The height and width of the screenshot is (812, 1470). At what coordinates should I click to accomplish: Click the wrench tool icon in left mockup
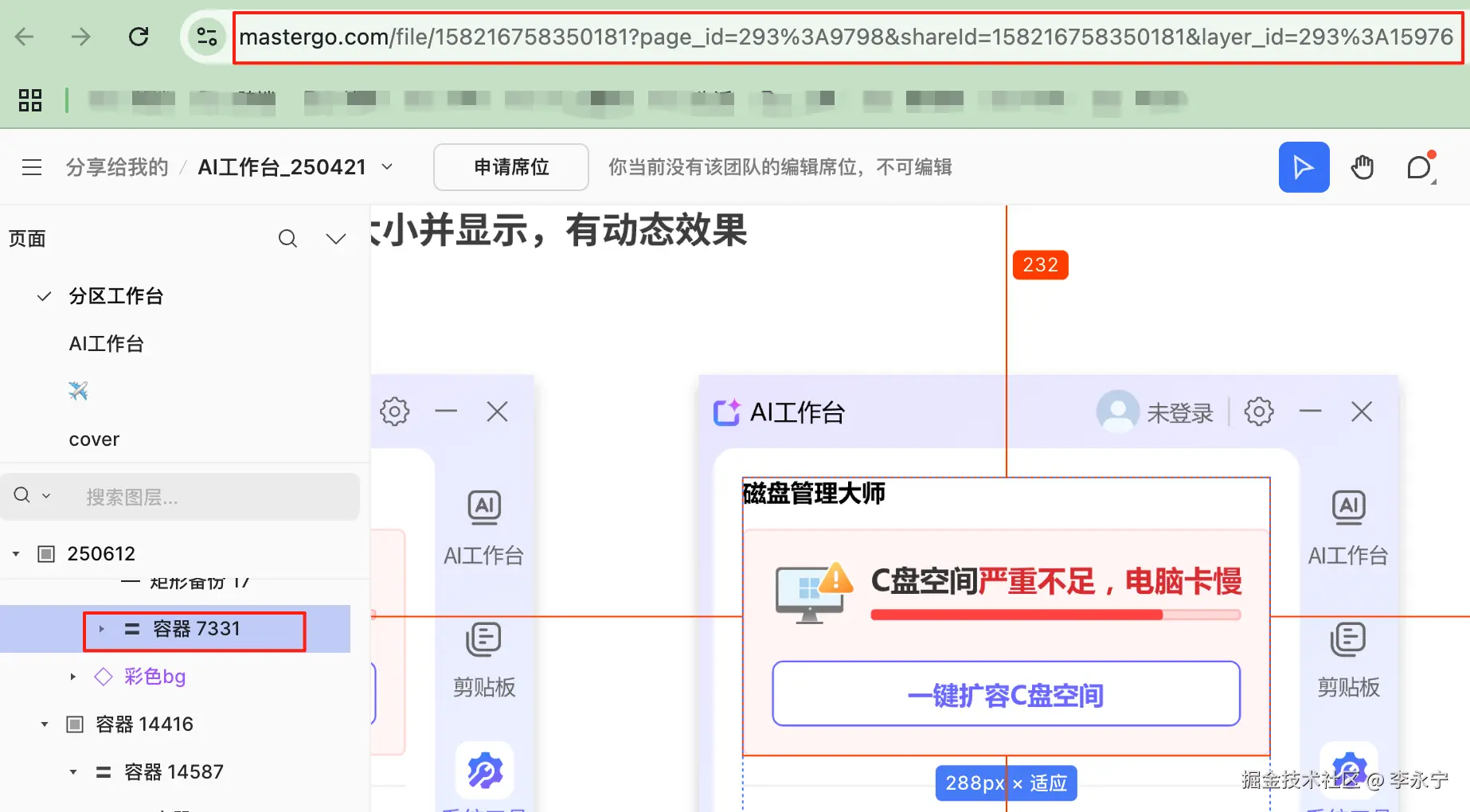pos(484,771)
